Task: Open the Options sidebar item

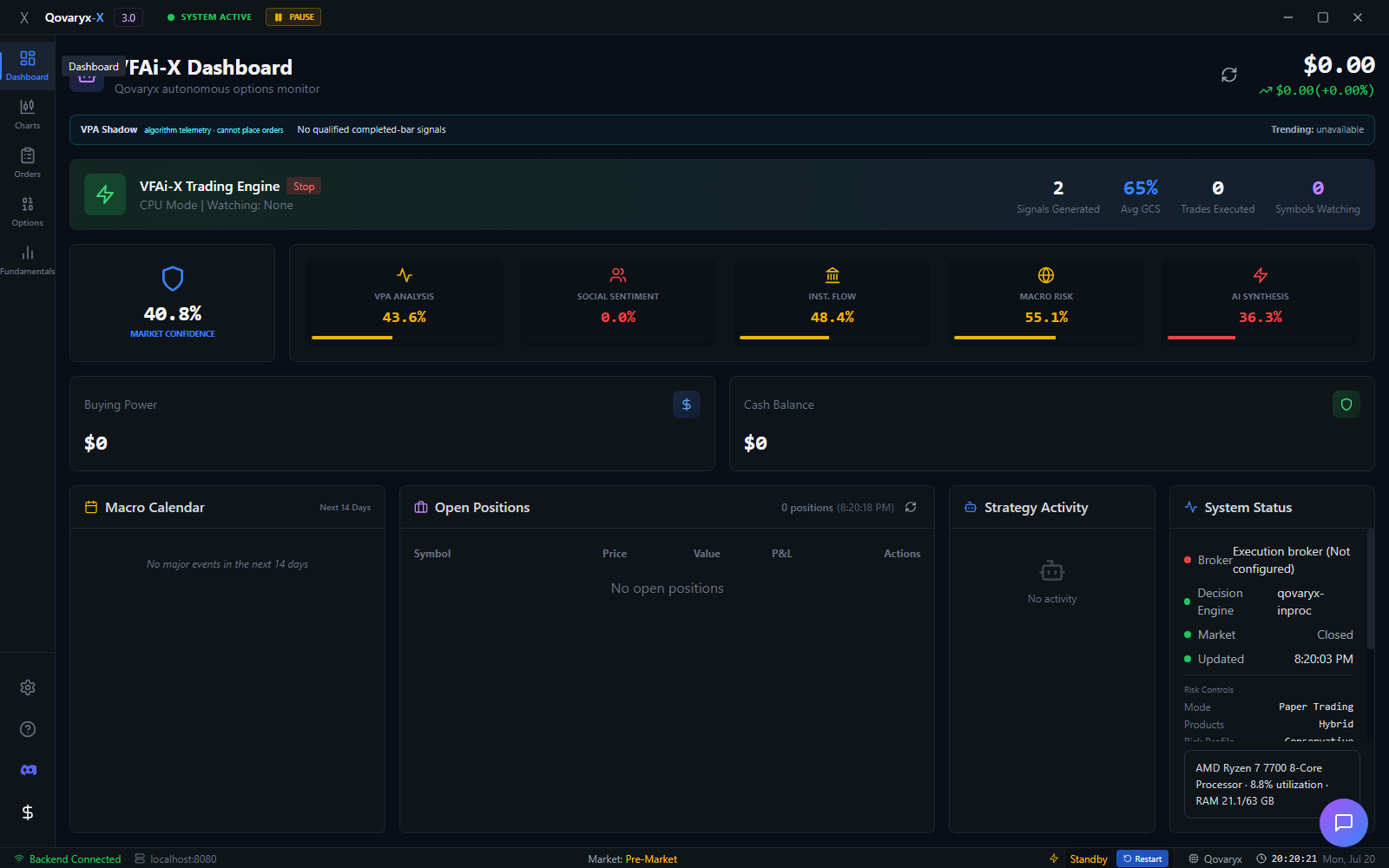Action: tap(27, 212)
